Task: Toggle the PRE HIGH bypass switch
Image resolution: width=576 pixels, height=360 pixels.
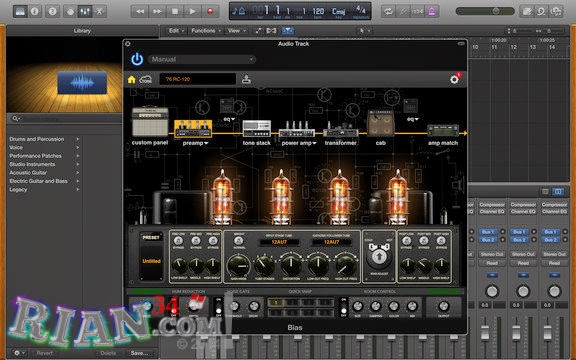Action: click(213, 241)
